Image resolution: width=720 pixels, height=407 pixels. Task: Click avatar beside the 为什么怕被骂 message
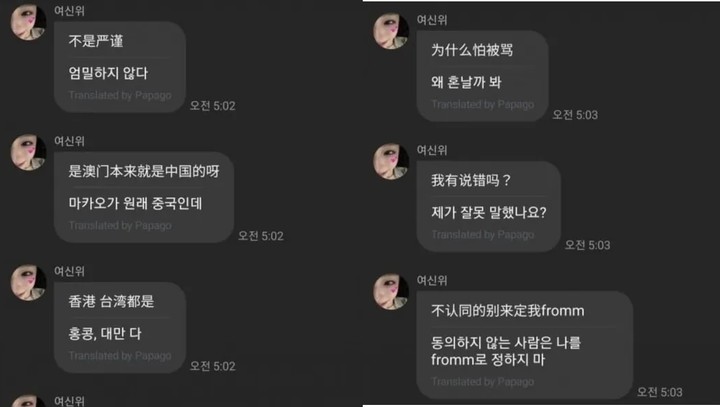point(391,31)
